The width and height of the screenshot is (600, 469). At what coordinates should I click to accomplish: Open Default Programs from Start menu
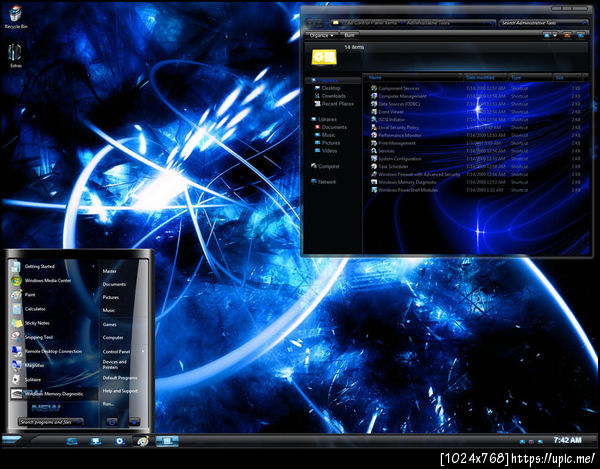[x=119, y=378]
